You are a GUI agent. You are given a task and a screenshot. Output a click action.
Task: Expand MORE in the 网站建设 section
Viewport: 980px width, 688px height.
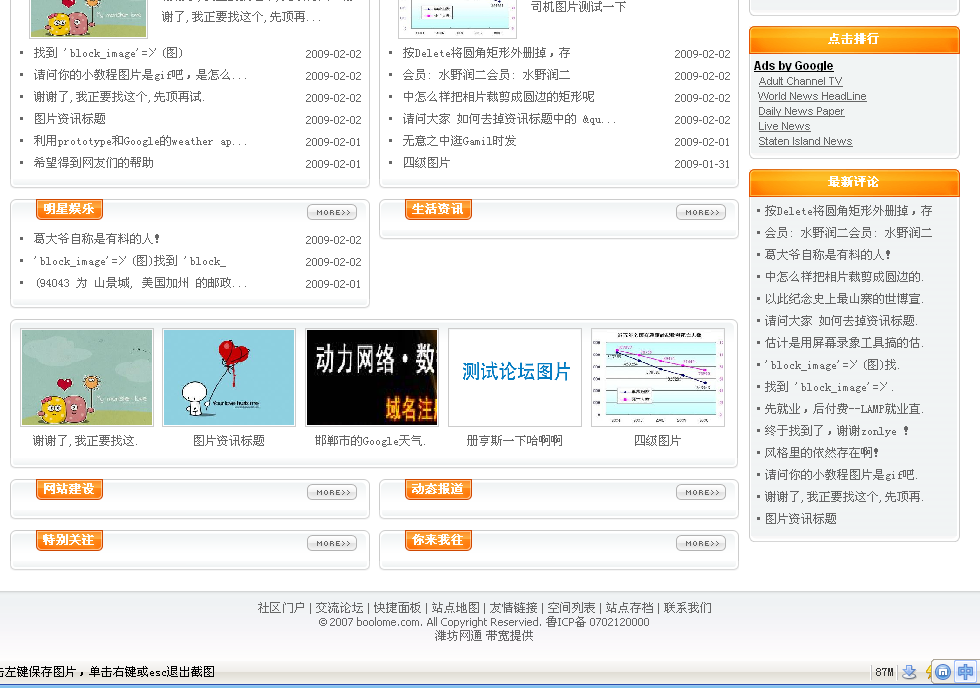[x=332, y=492]
